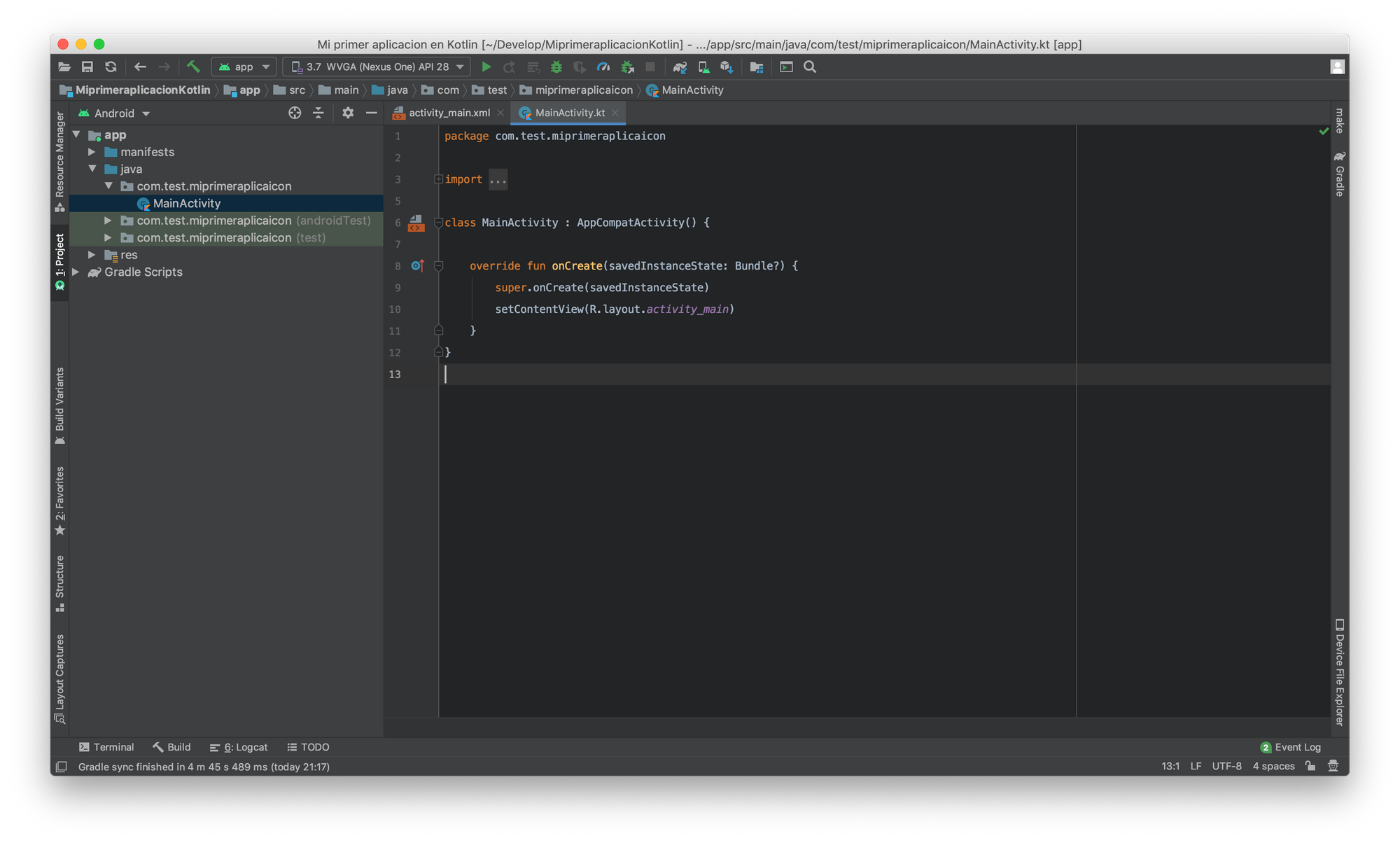Build project with the hammer icon
The width and height of the screenshot is (1400, 843).
(193, 67)
